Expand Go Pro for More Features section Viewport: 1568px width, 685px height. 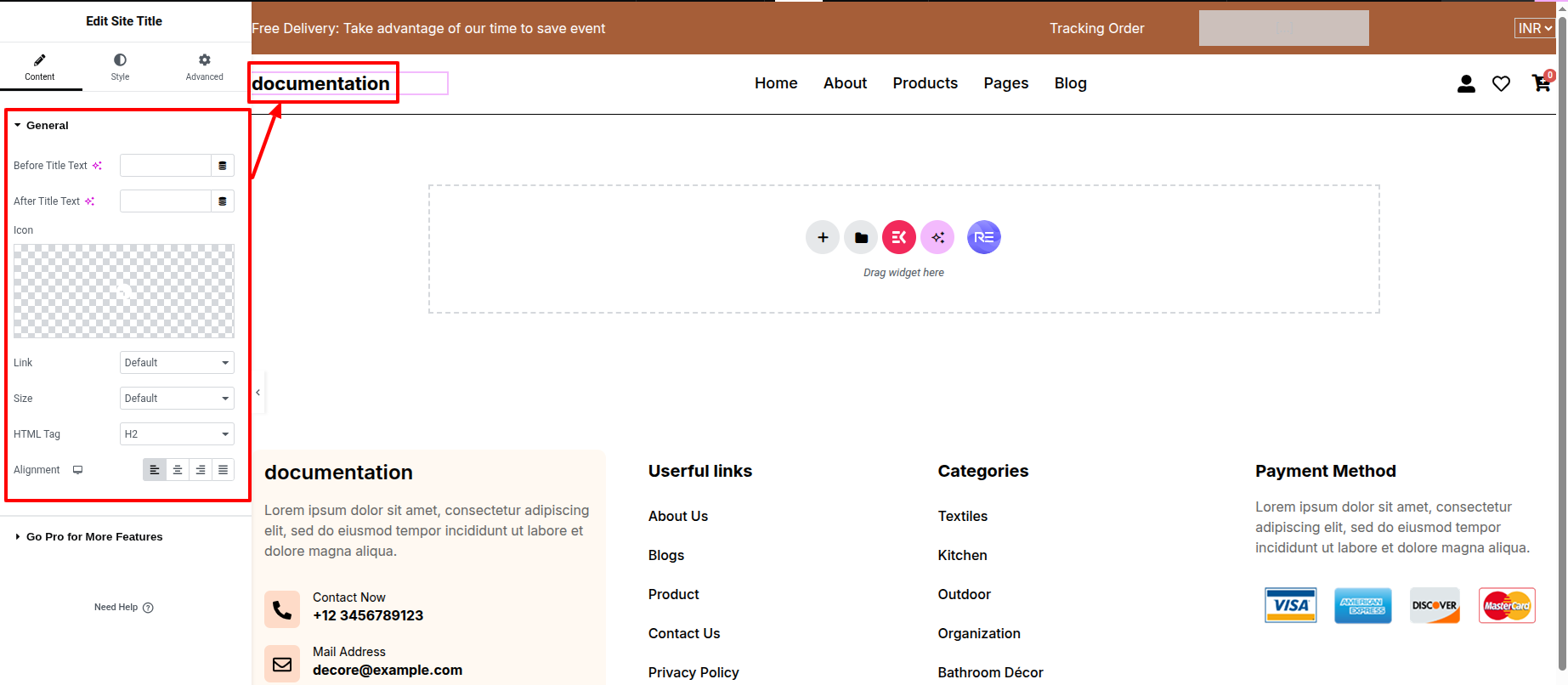(93, 537)
